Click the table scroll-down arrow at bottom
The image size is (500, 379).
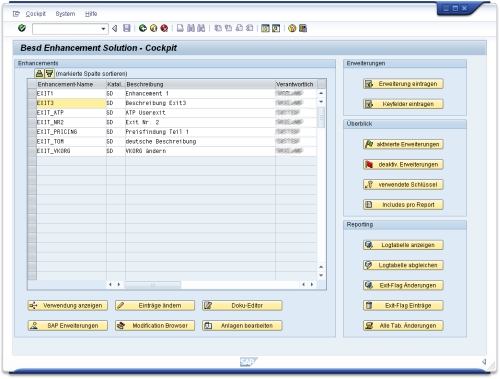point(321,275)
